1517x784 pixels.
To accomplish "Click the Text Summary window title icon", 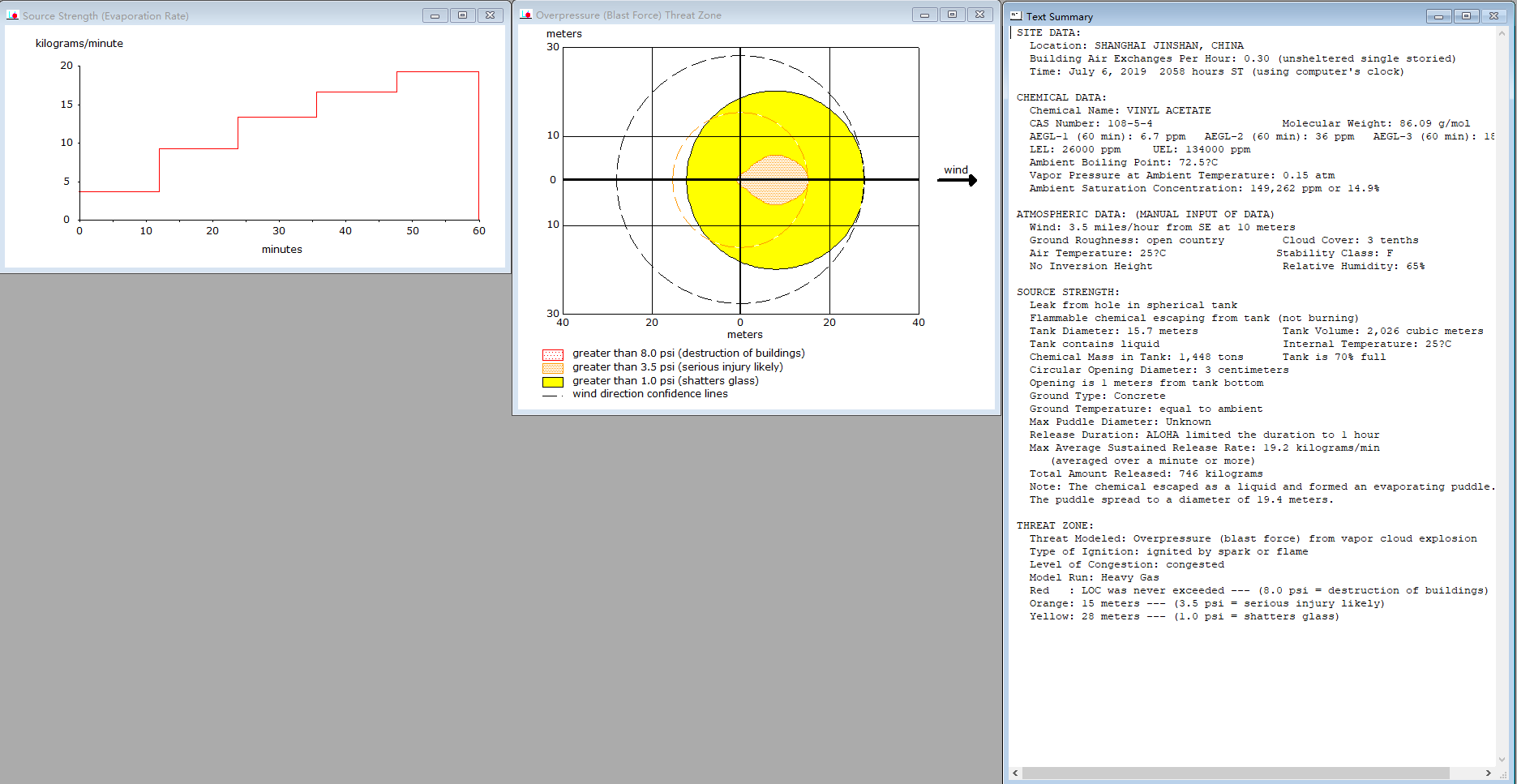I will (1016, 16).
